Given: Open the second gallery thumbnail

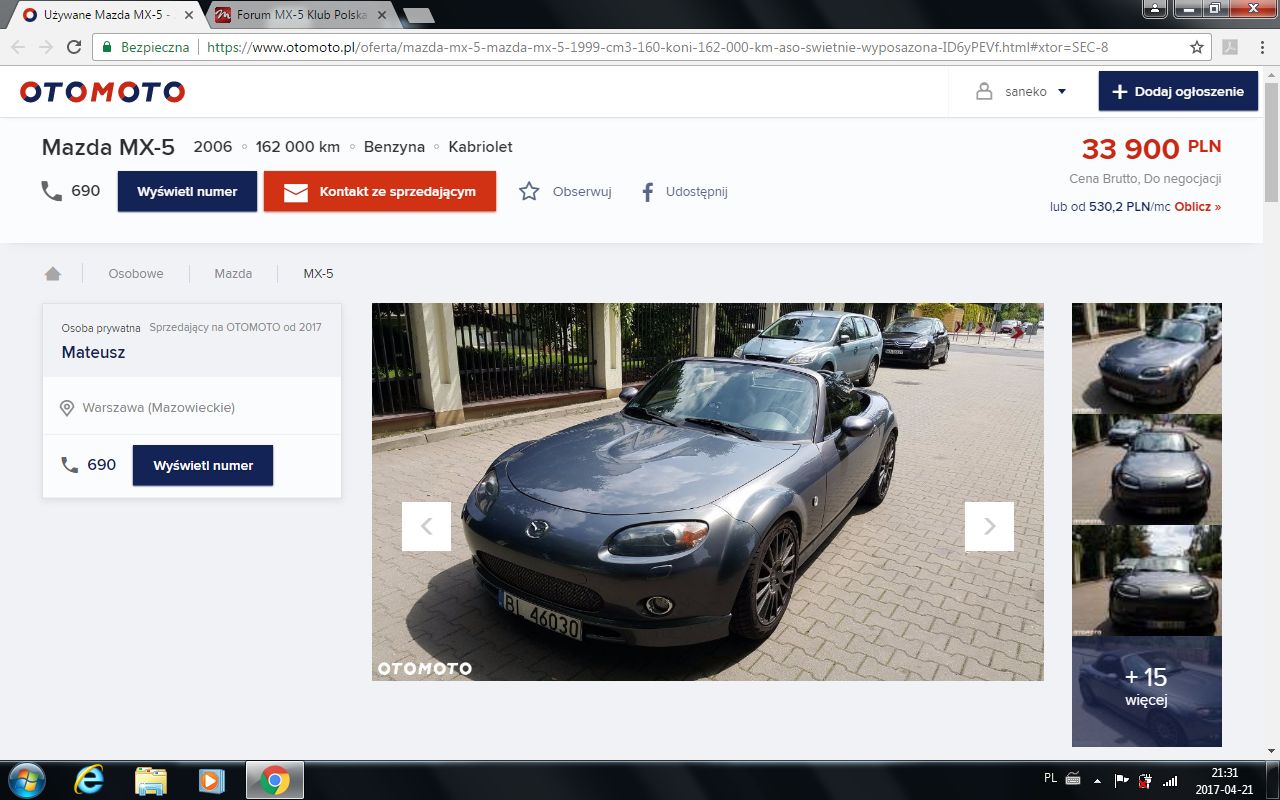Looking at the screenshot, I should pyautogui.click(x=1147, y=470).
